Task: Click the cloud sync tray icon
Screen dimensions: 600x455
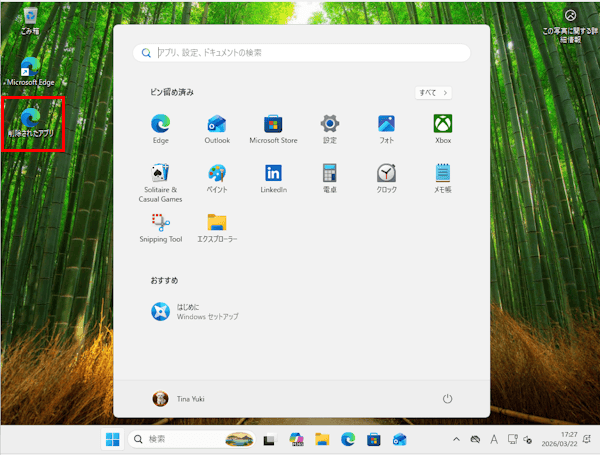Action: tap(475, 439)
